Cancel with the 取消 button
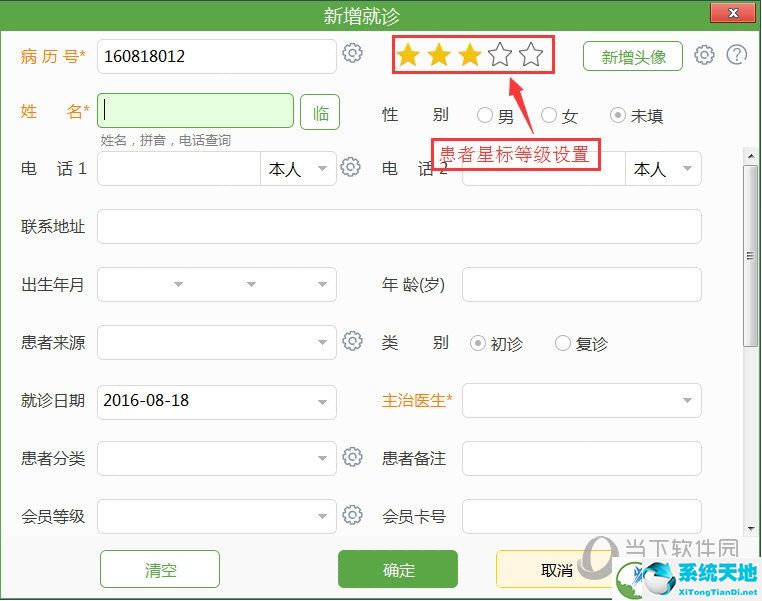The width and height of the screenshot is (762, 601). 556,569
